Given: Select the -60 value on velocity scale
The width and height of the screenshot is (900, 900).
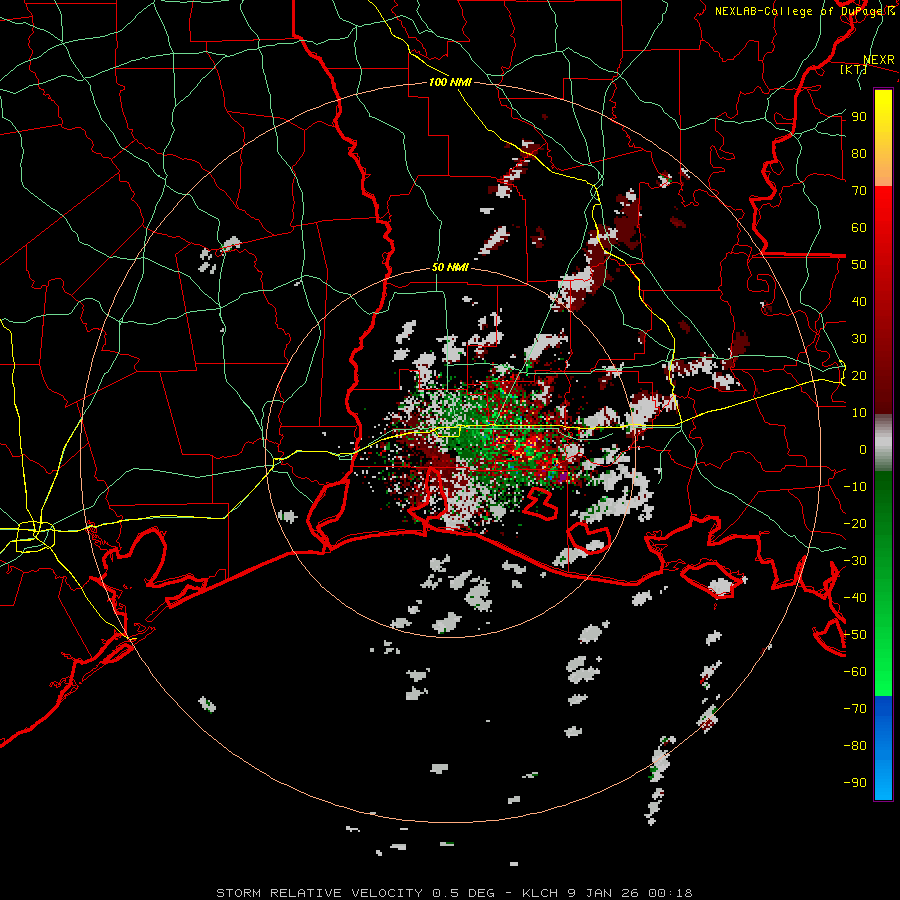Looking at the screenshot, I should (x=855, y=672).
